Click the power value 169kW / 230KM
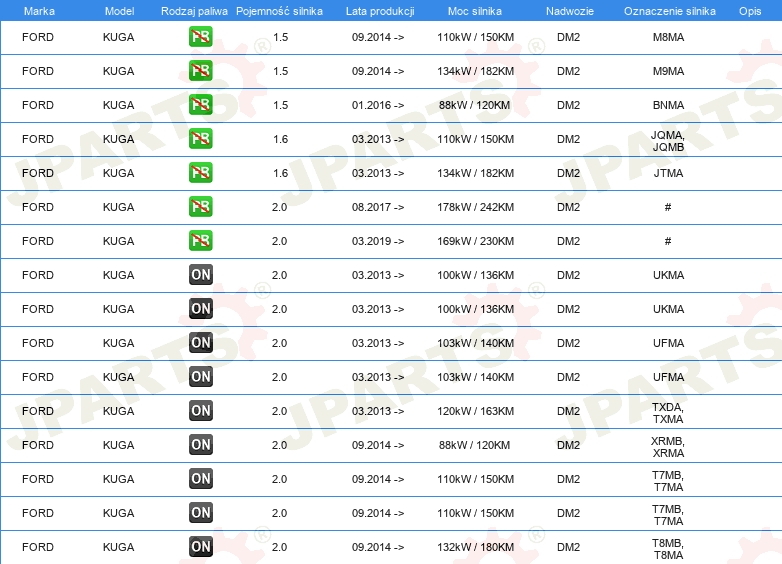 [475, 241]
